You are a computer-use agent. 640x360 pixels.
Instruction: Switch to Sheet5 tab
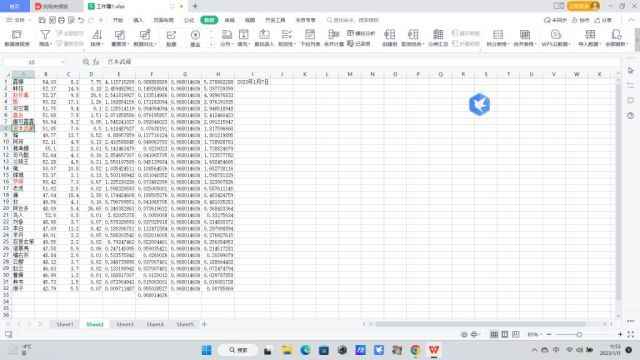[185, 324]
